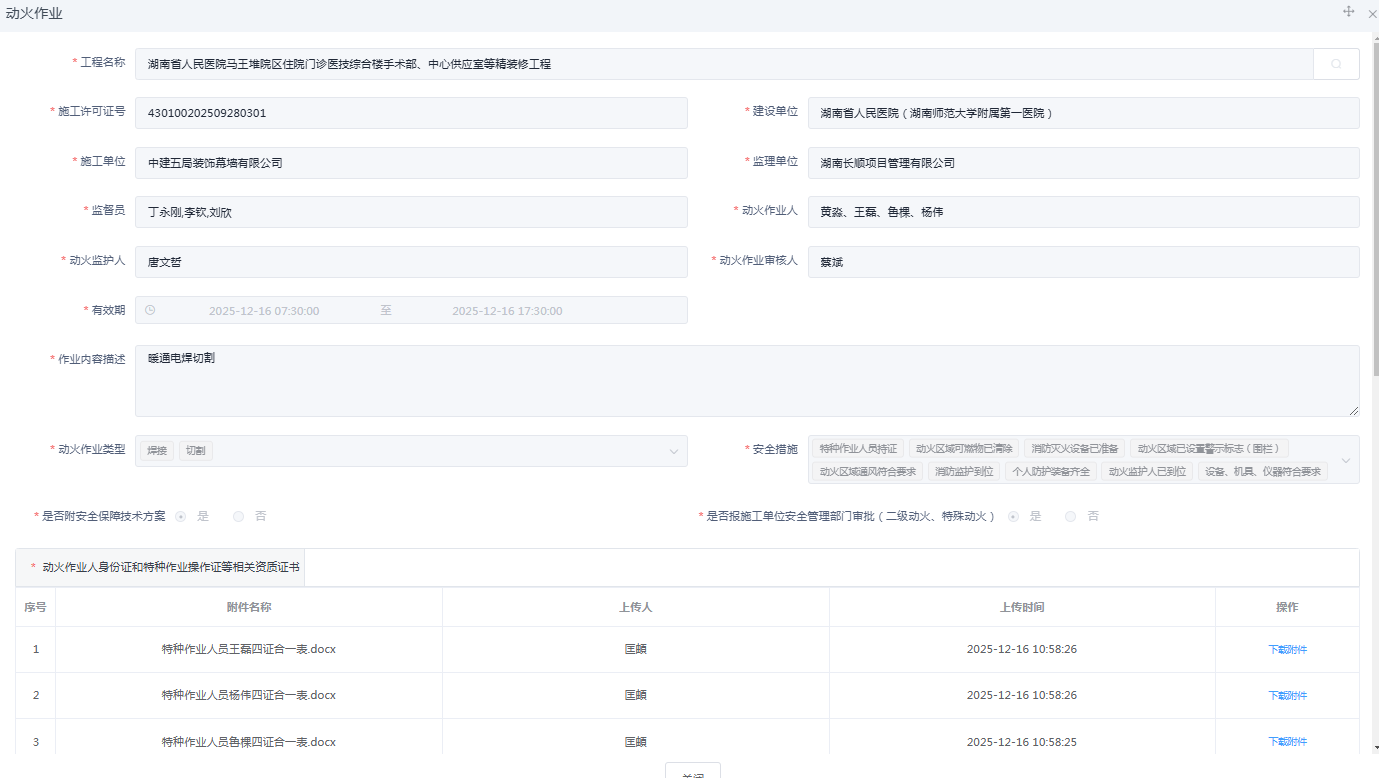Choose 否 for 是否报施工单位安全管理部门审批
Screen dimensions: 1379x778
1071,516
